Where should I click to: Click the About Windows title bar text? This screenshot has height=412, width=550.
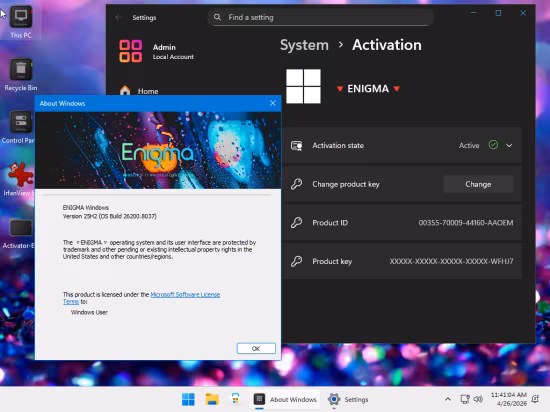click(x=62, y=103)
